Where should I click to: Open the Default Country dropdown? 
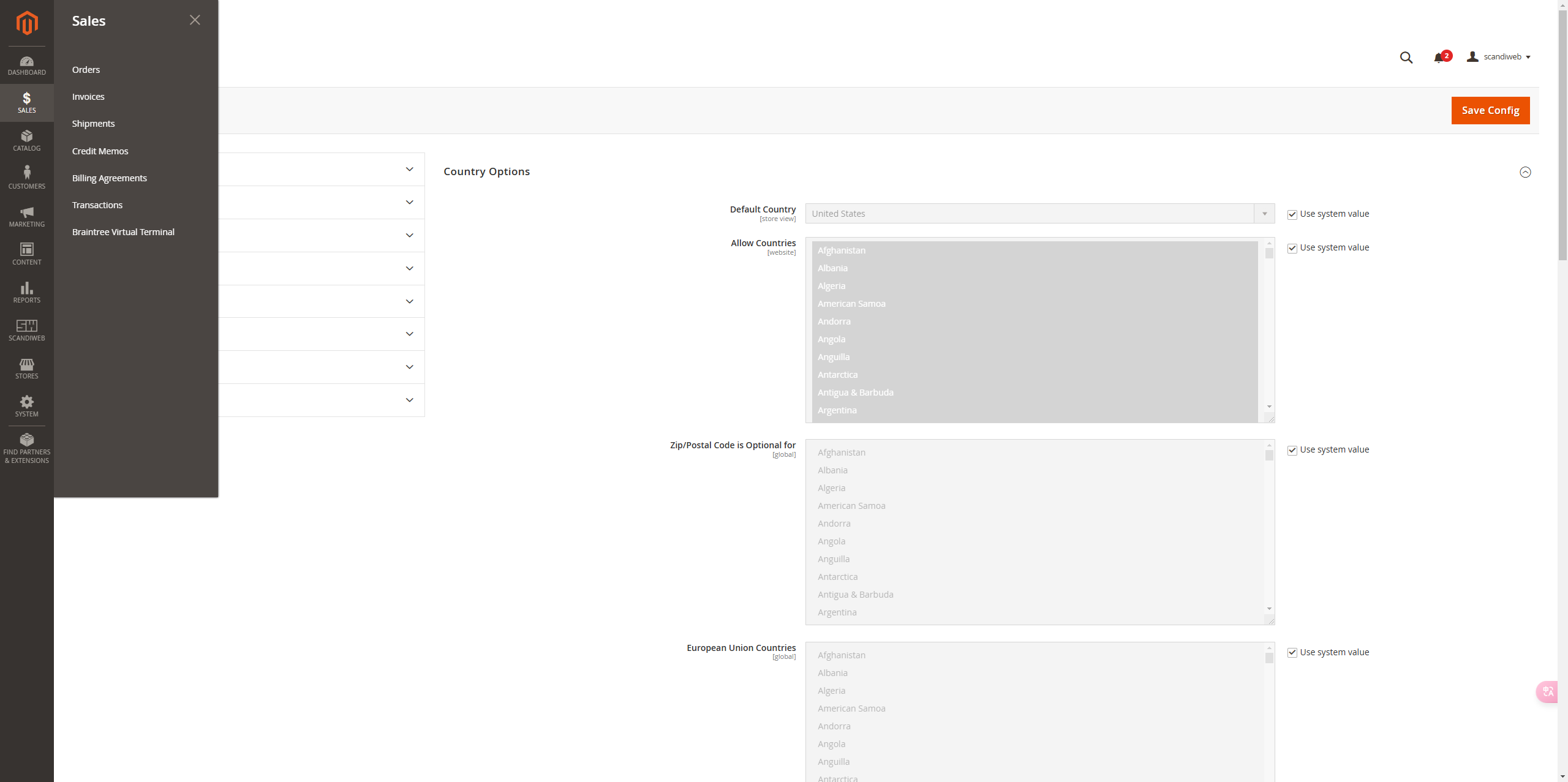tap(1039, 214)
